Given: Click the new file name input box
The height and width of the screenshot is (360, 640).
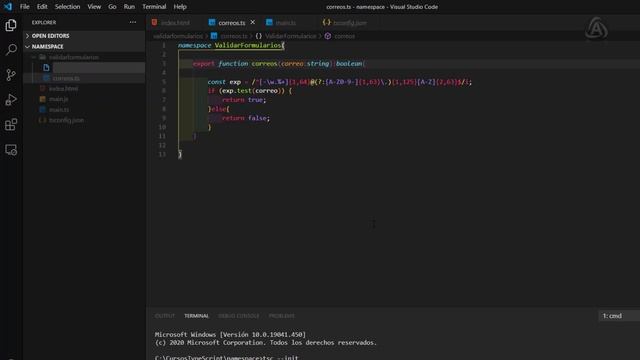Looking at the screenshot, I should pyautogui.click(x=99, y=67).
